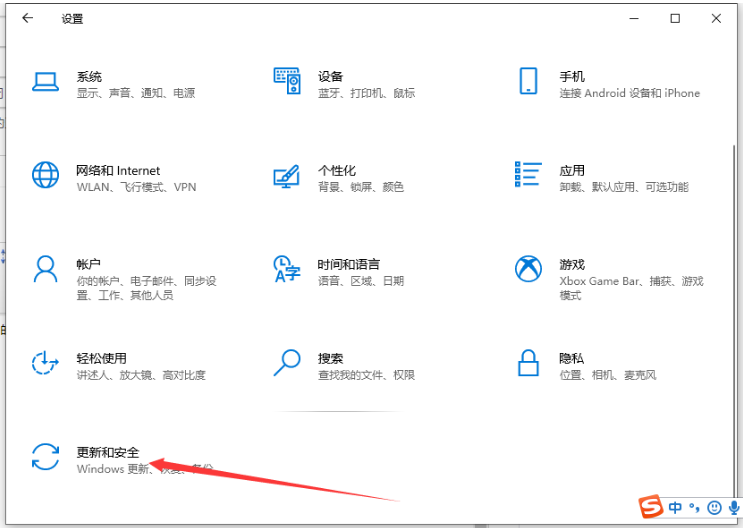Open the 网络和 Internet text link
Viewport: 743px width, 528px height.
coord(118,171)
